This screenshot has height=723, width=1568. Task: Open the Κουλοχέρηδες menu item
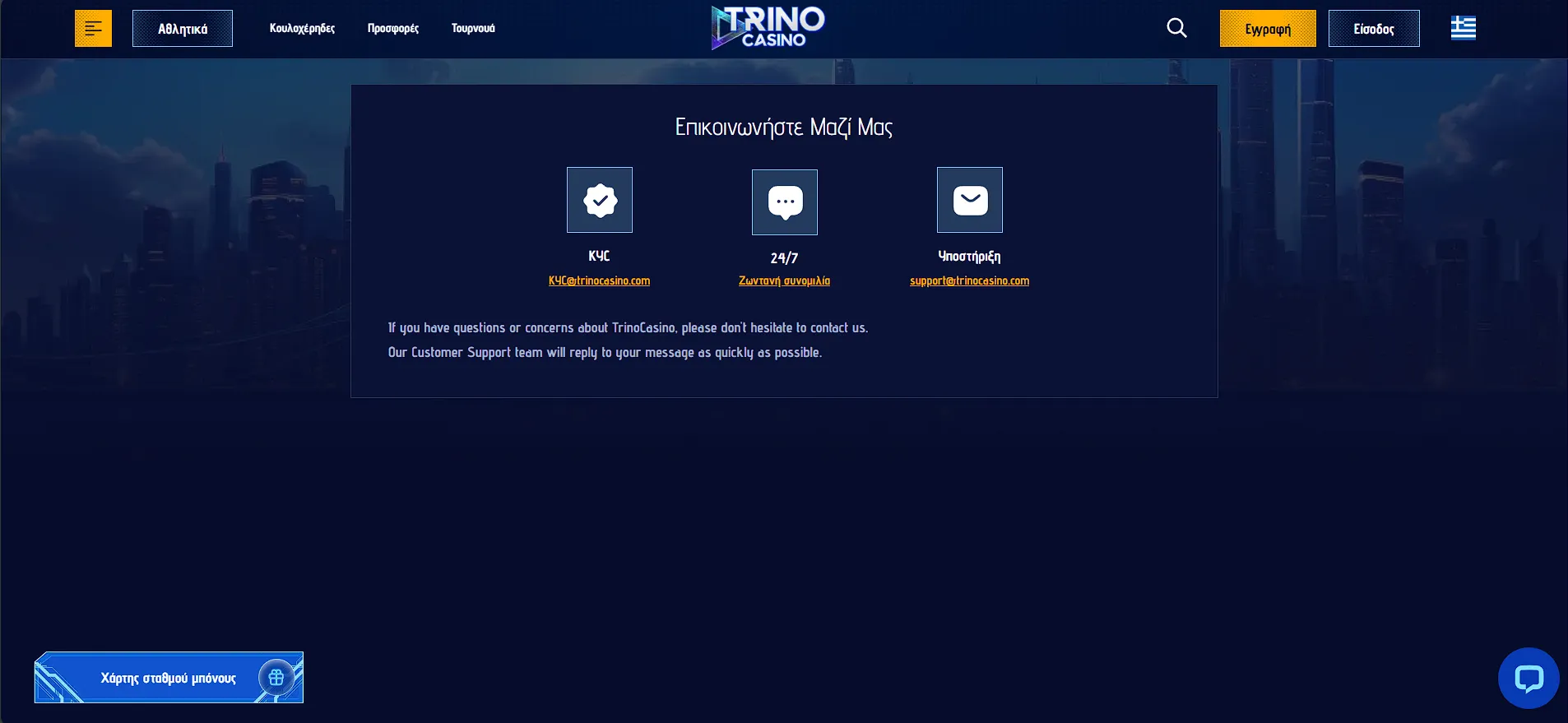click(302, 28)
